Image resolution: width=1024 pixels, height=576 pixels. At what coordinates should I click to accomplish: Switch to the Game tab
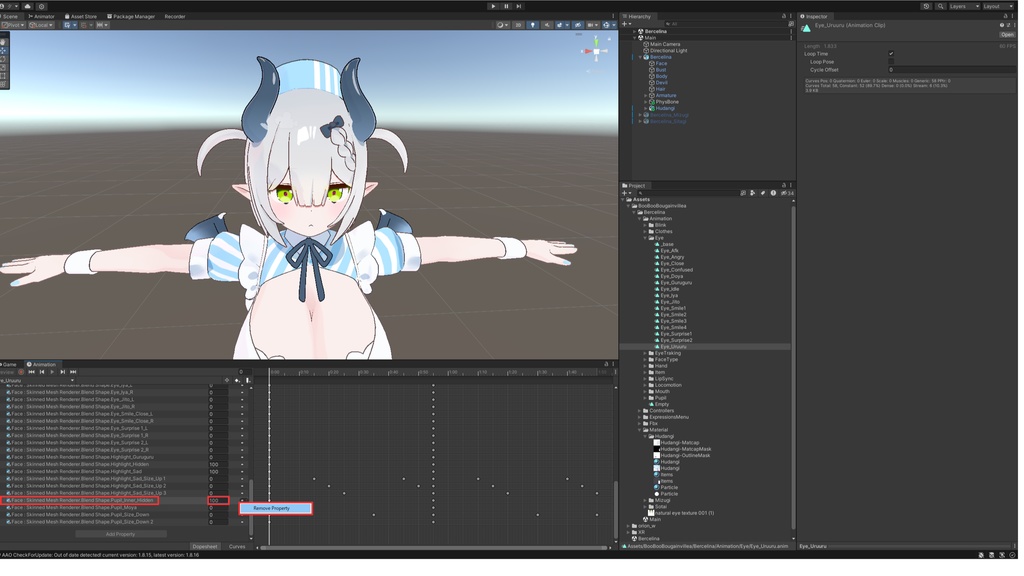tap(9, 364)
